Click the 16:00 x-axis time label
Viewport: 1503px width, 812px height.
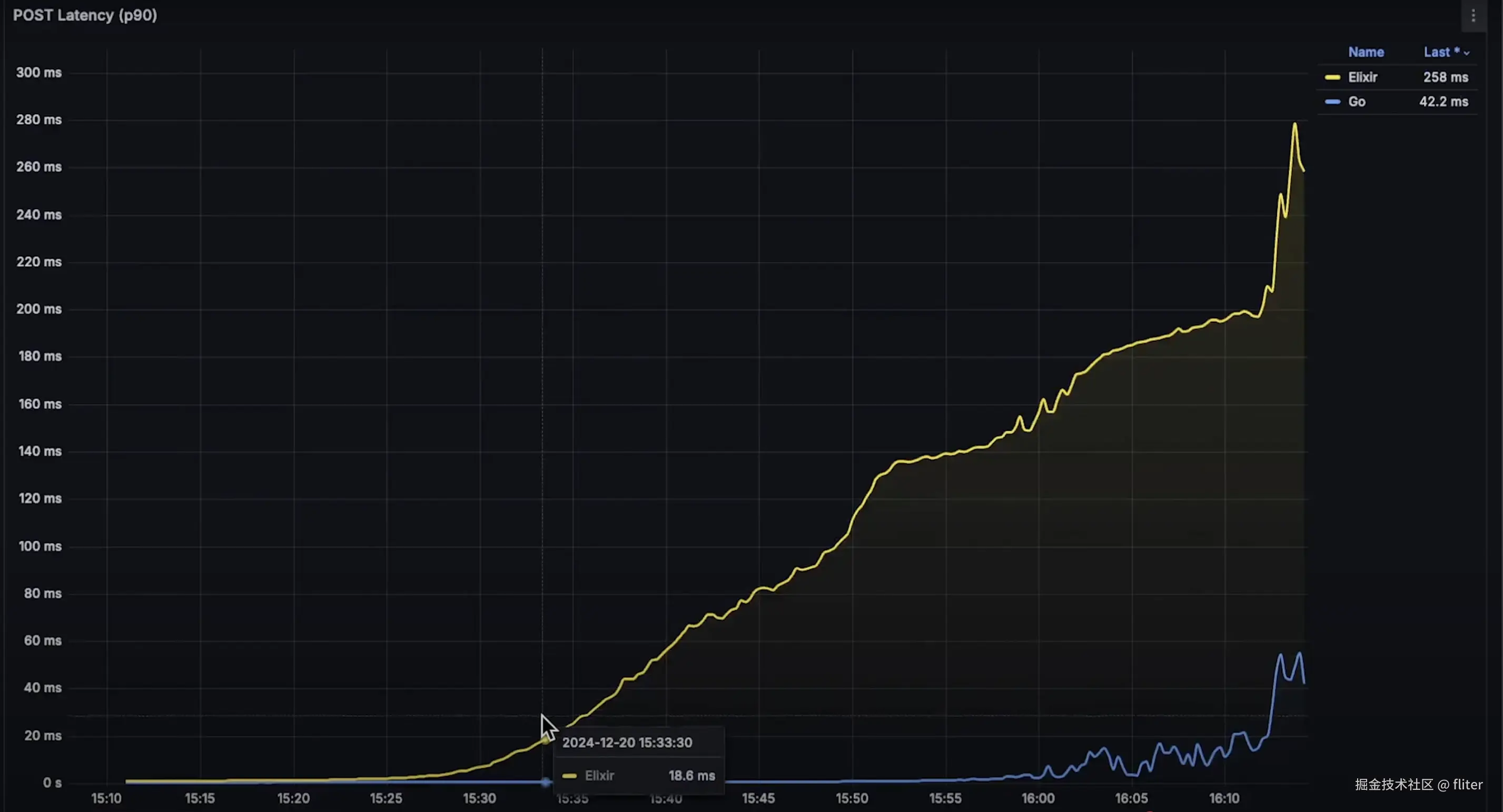click(x=1038, y=799)
